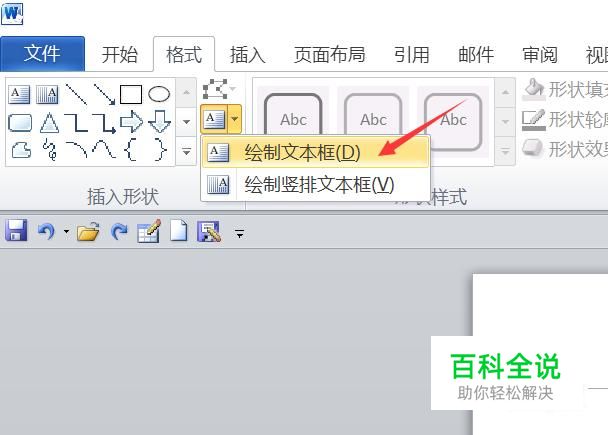Open Customize Quick Access Toolbar dropdown
Screen dimensions: 608x435
(240, 233)
